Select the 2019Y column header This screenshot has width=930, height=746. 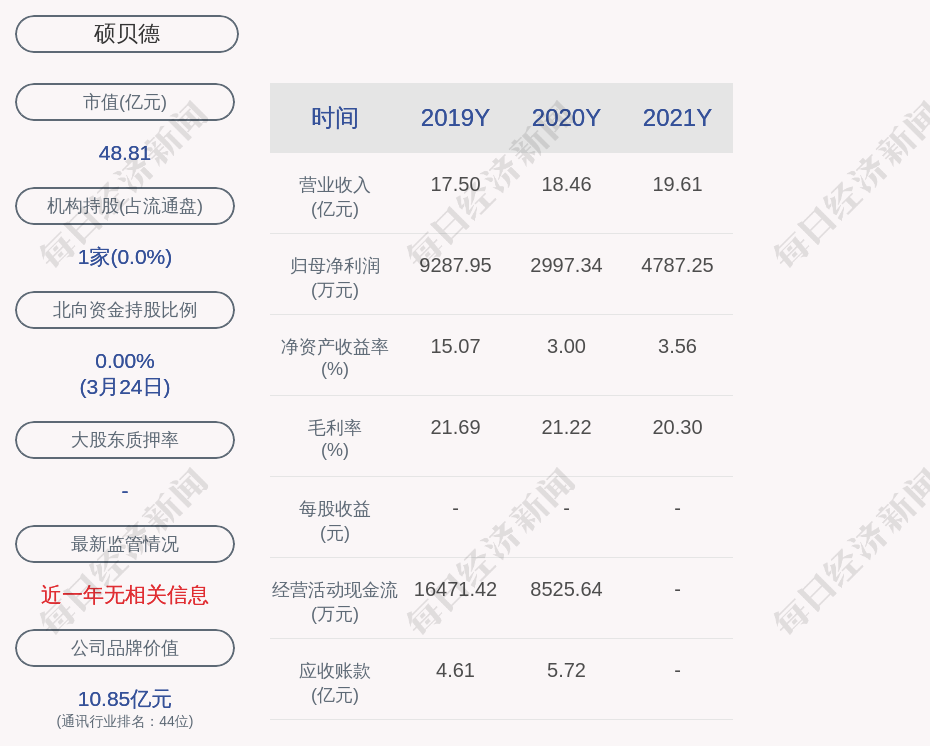point(455,118)
